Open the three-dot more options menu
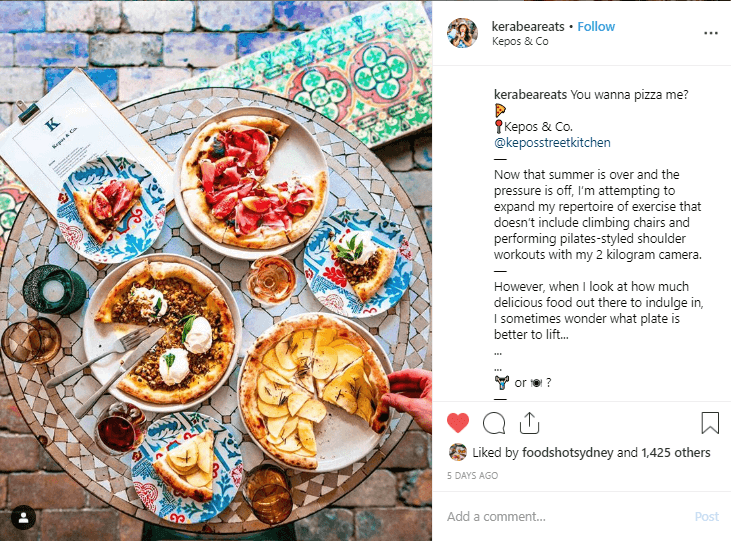Viewport: 731px width, 541px height. [710, 33]
